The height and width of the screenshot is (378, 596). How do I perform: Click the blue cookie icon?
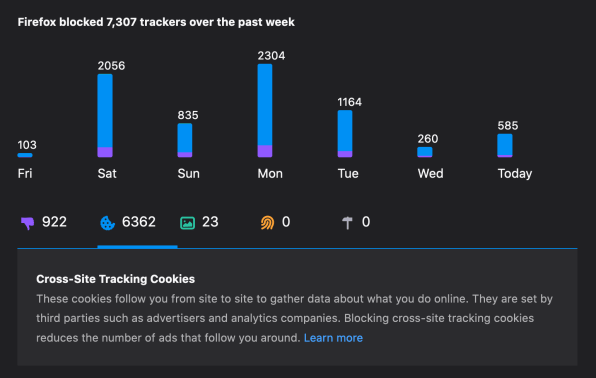pos(107,223)
